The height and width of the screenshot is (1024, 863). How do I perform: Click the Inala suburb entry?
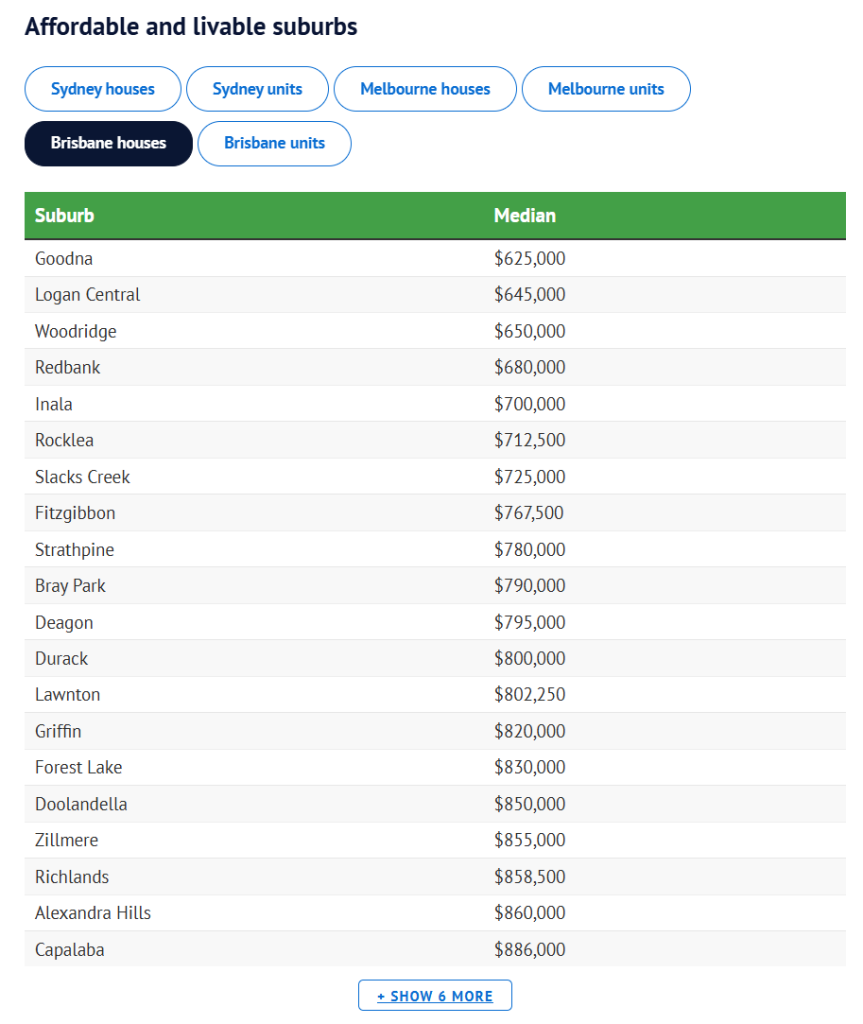(x=435, y=404)
